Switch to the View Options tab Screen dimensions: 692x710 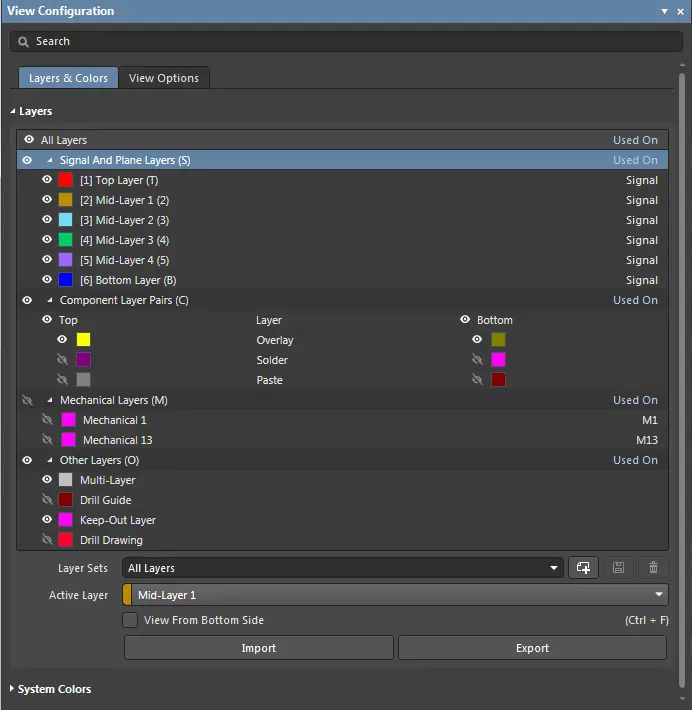point(164,78)
